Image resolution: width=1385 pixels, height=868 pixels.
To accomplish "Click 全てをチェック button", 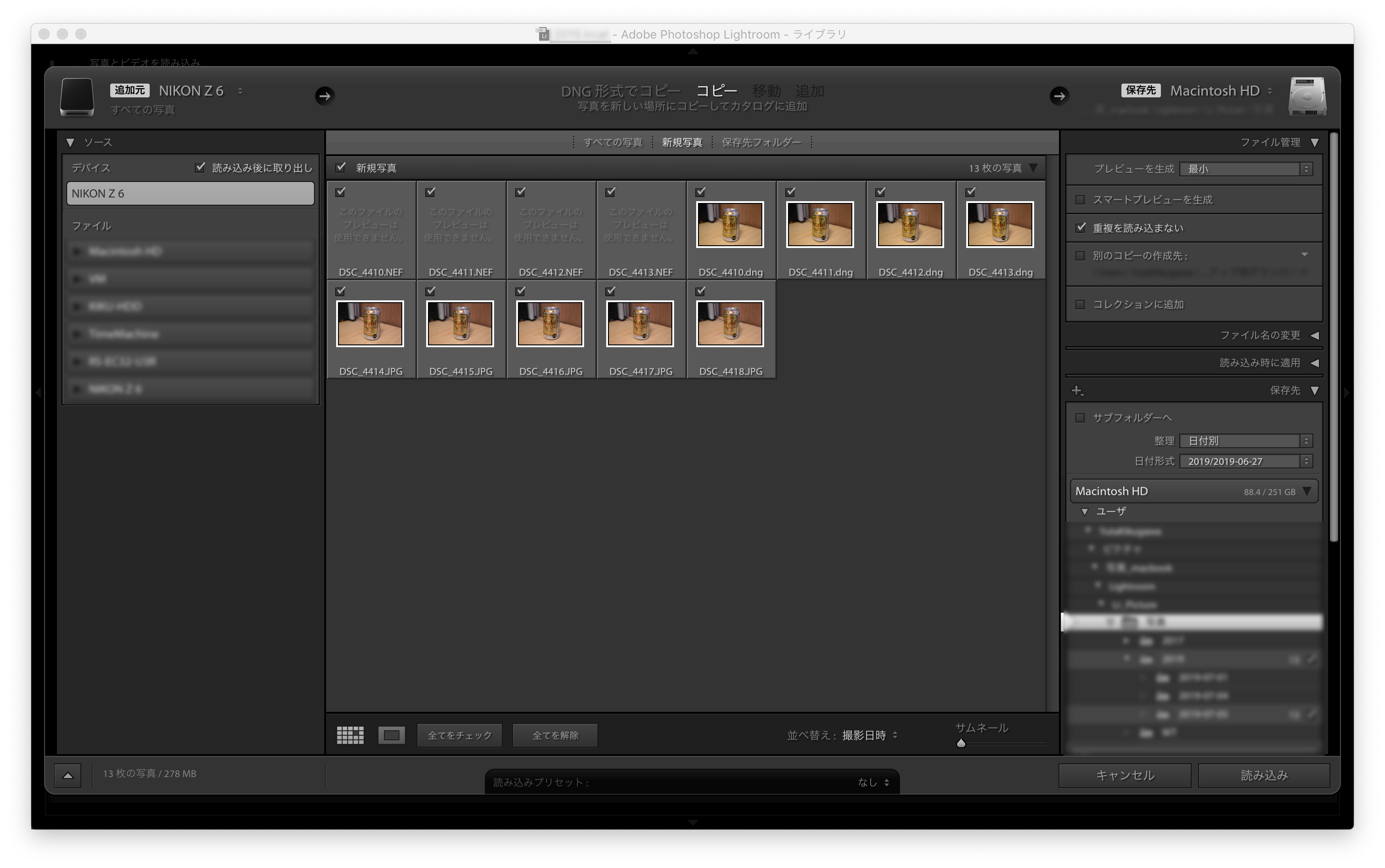I will [460, 735].
